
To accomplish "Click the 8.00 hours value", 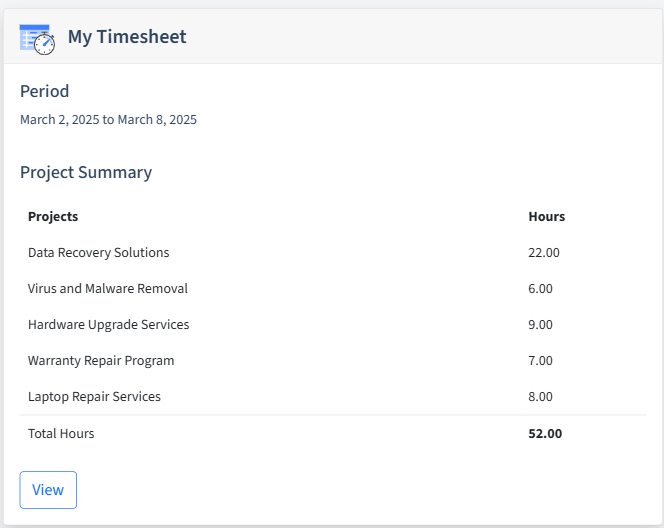I will (540, 397).
